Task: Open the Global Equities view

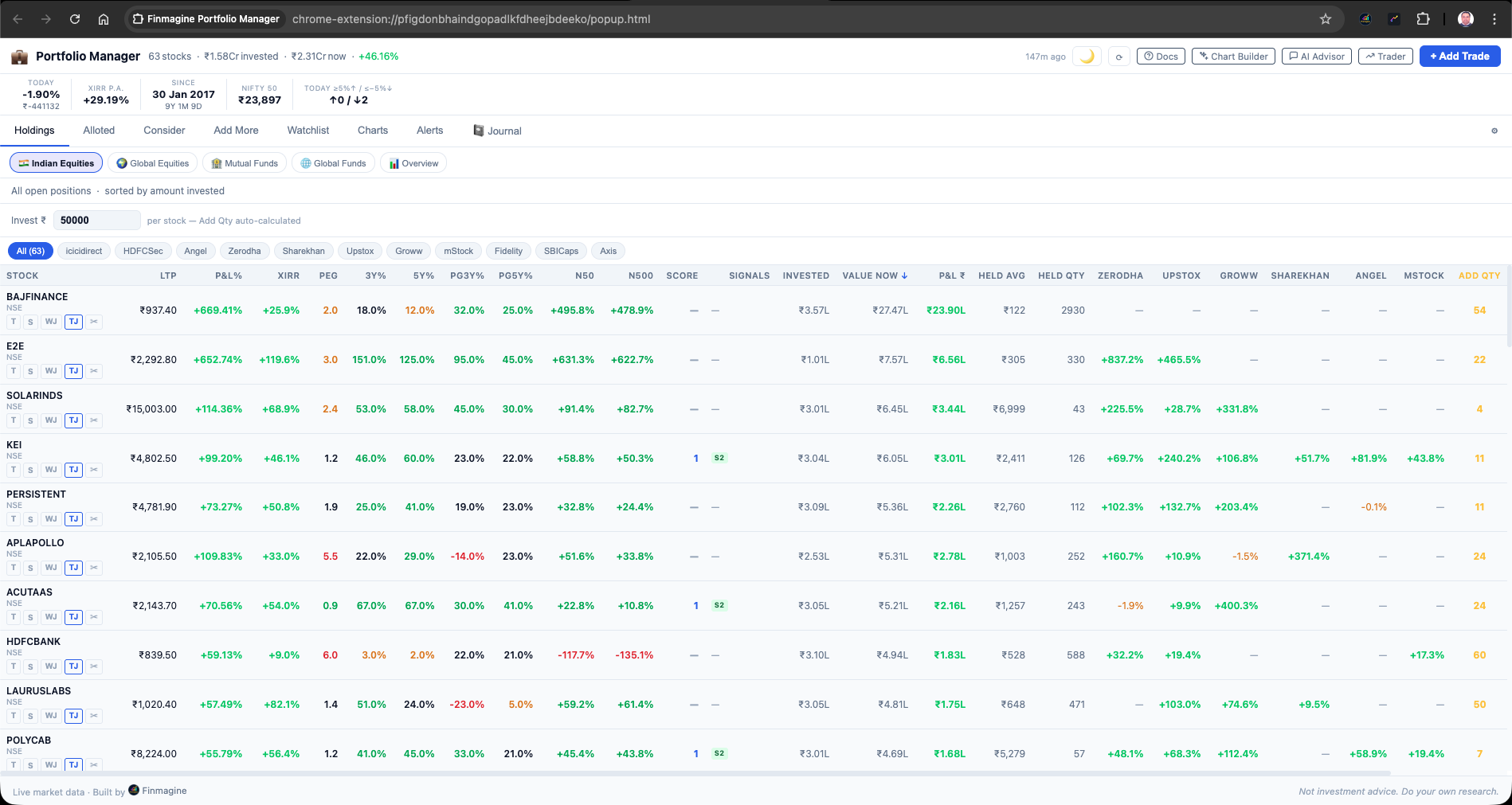Action: (152, 163)
